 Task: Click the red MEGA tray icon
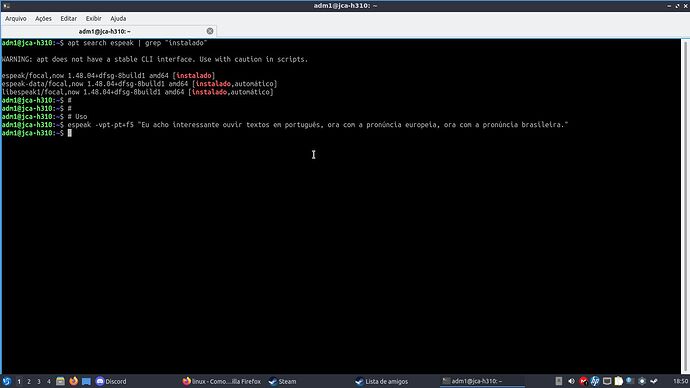[583, 381]
